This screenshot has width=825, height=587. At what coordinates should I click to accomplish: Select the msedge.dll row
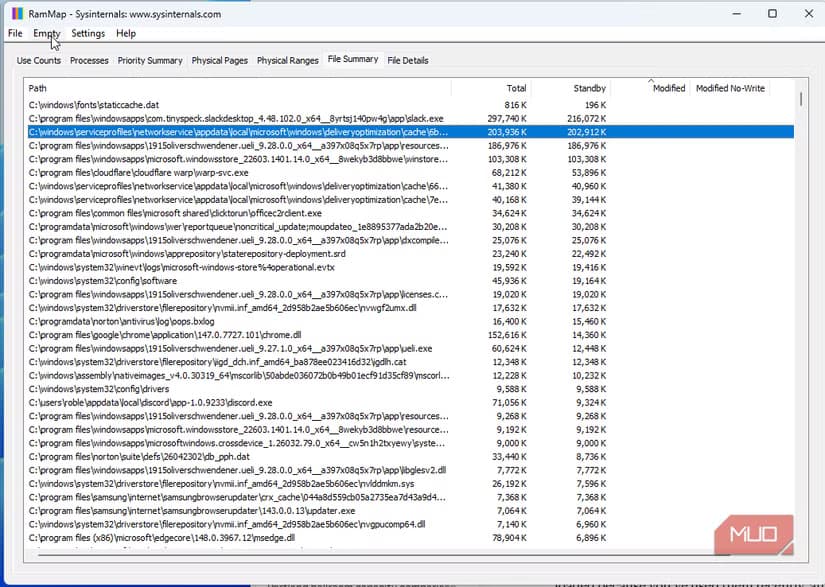pos(410,538)
